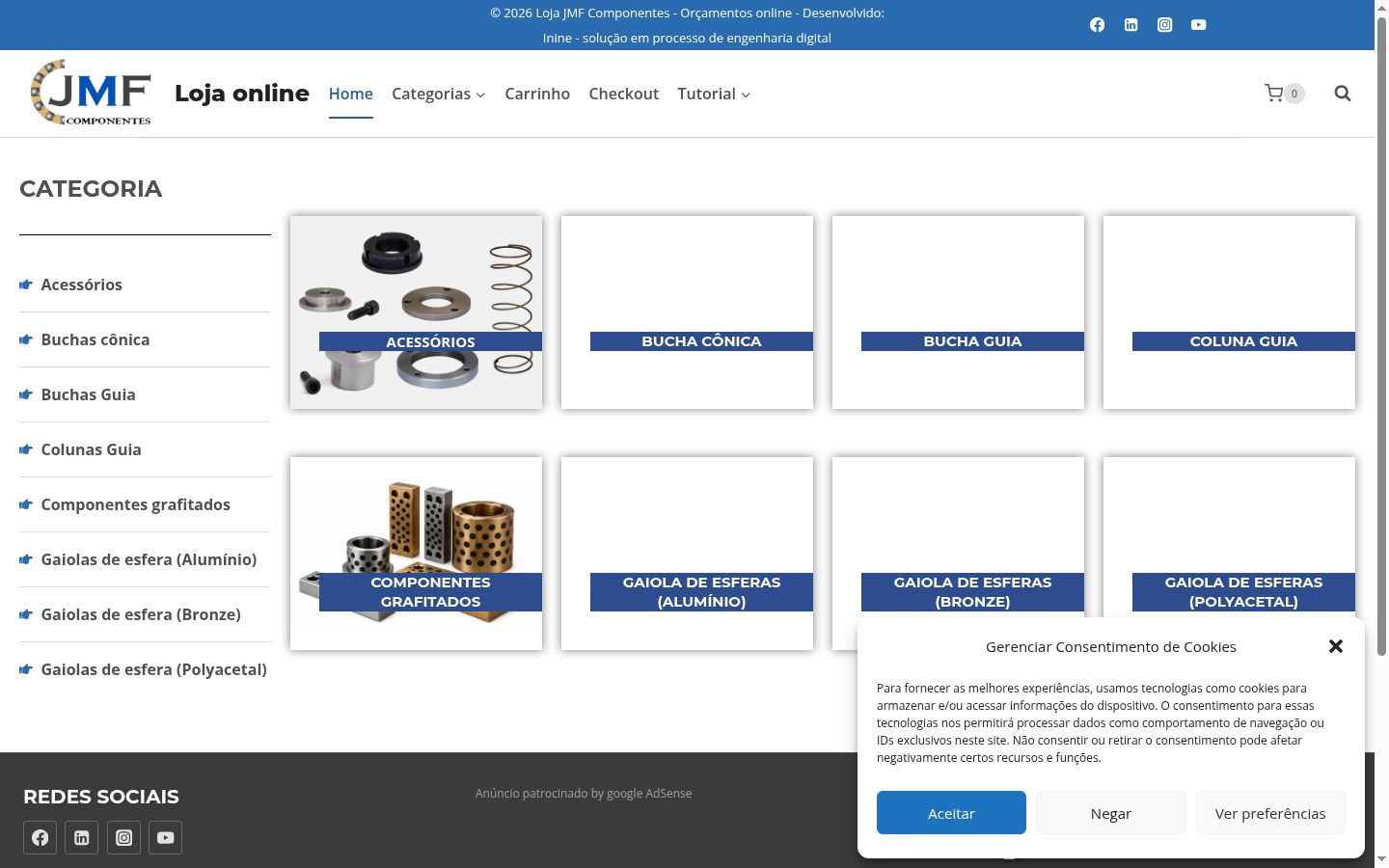Accept cookies with the Aceitar button
Image resolution: width=1389 pixels, height=868 pixels.
pos(951,813)
